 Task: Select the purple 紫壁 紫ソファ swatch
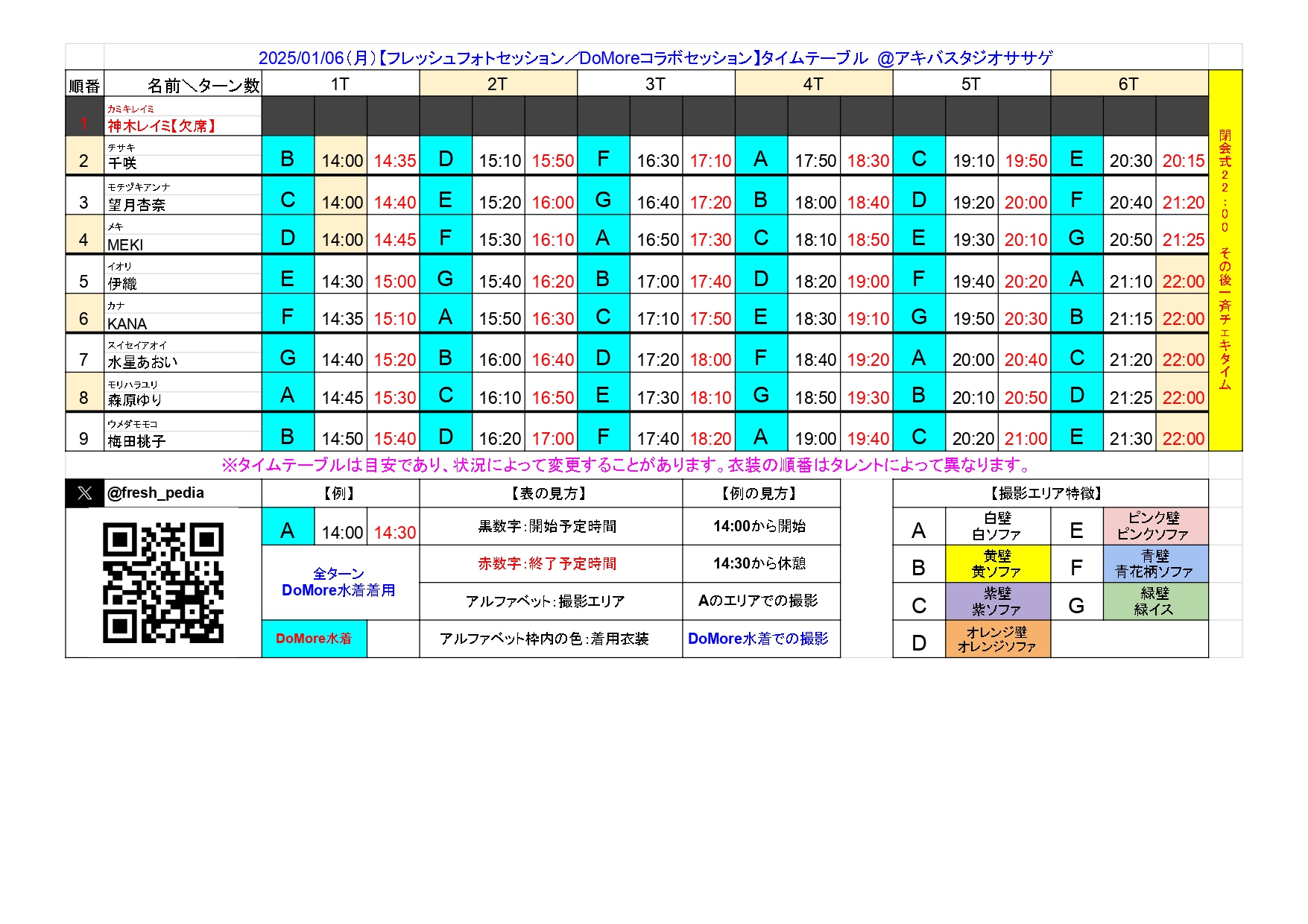(997, 601)
